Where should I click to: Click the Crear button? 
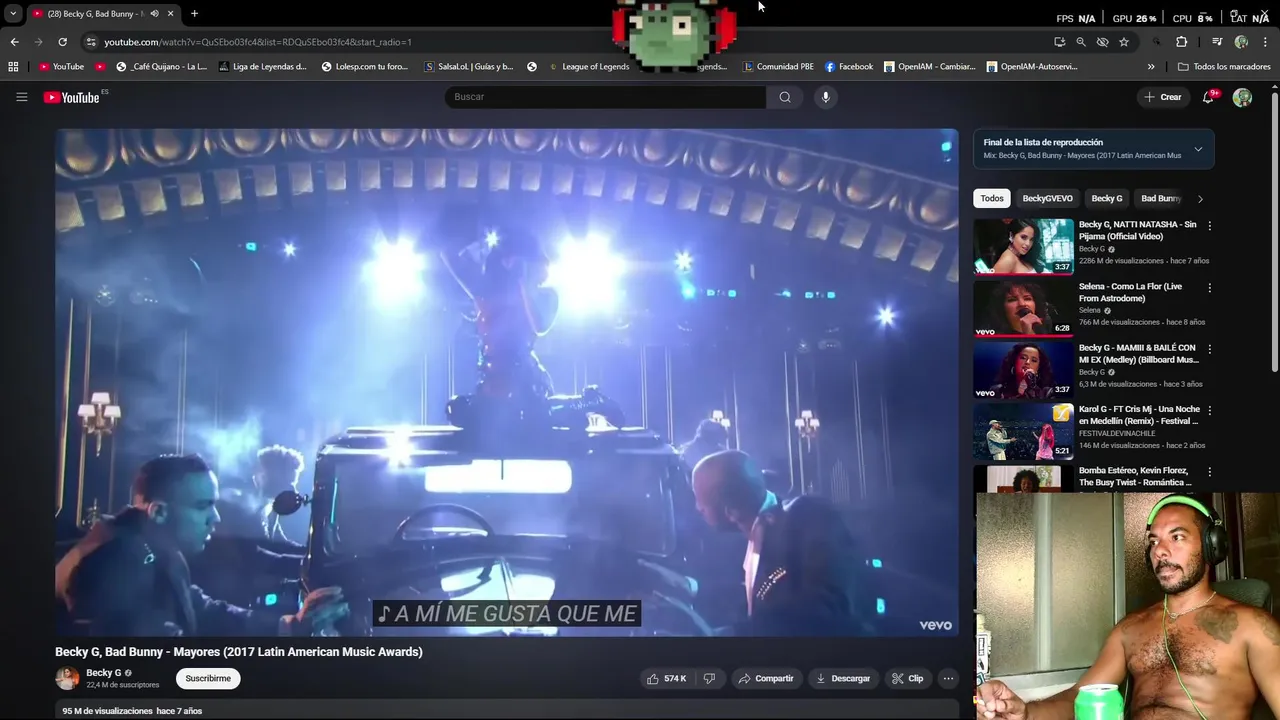[x=1163, y=97]
